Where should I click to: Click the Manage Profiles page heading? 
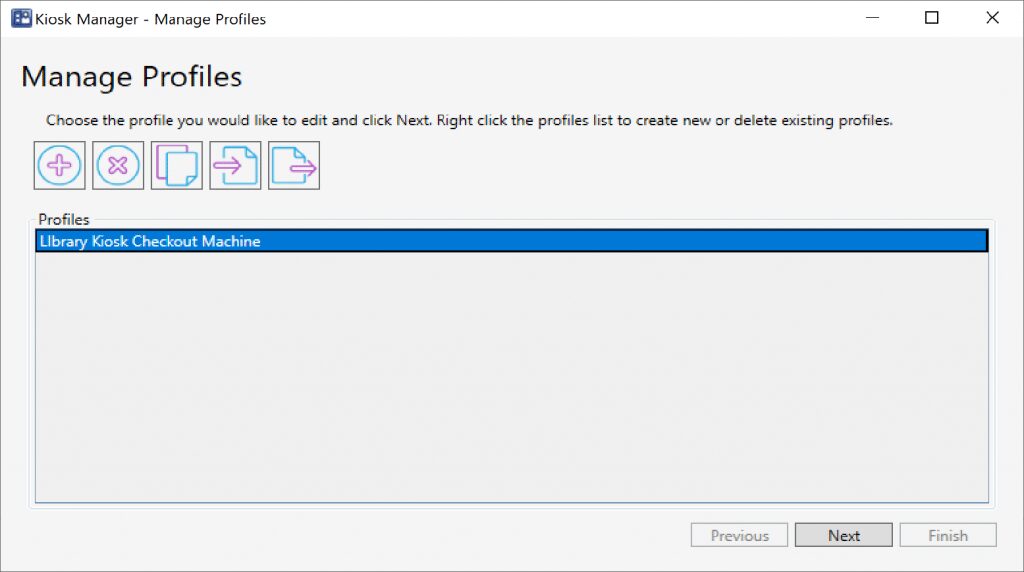click(x=131, y=77)
